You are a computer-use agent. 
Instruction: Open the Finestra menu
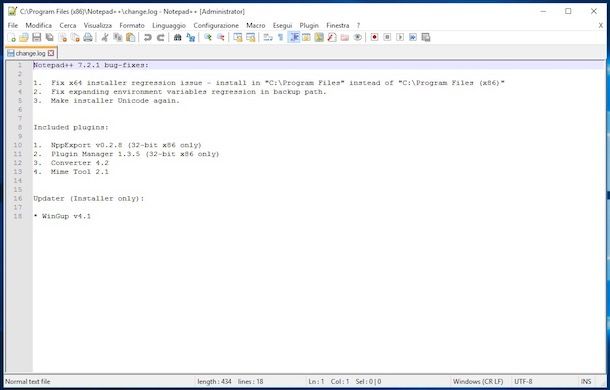point(338,25)
